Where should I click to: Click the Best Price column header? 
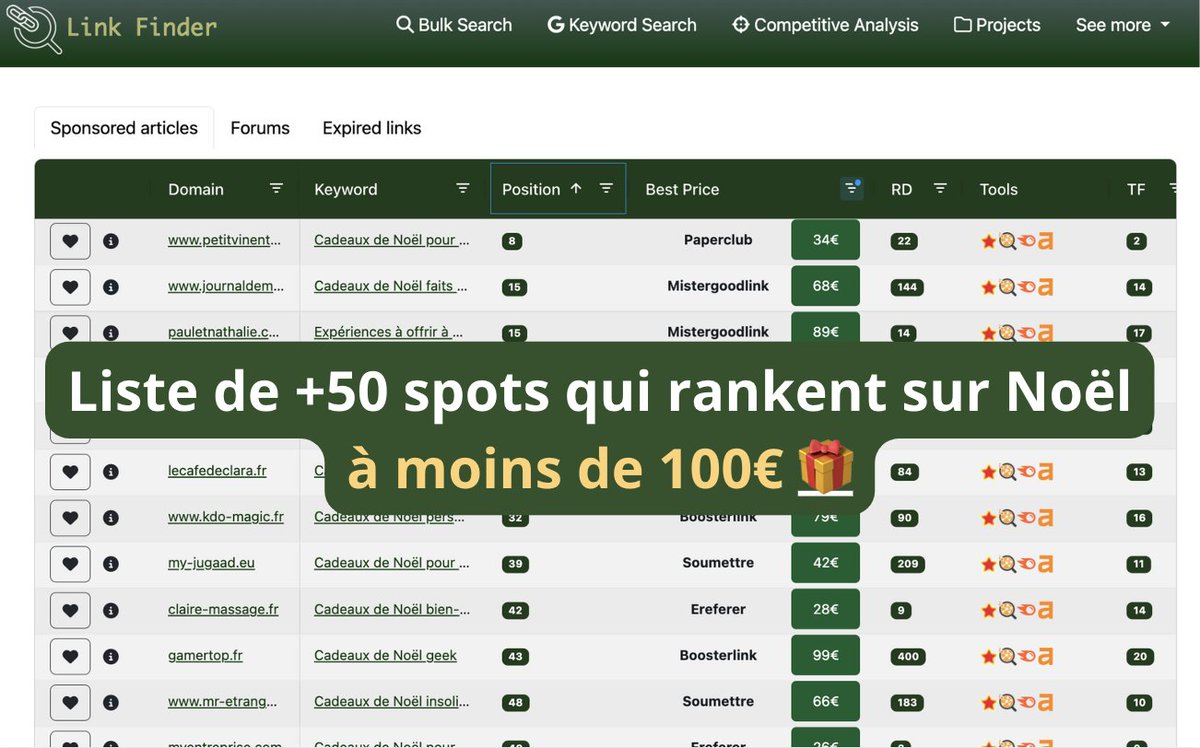coord(682,189)
